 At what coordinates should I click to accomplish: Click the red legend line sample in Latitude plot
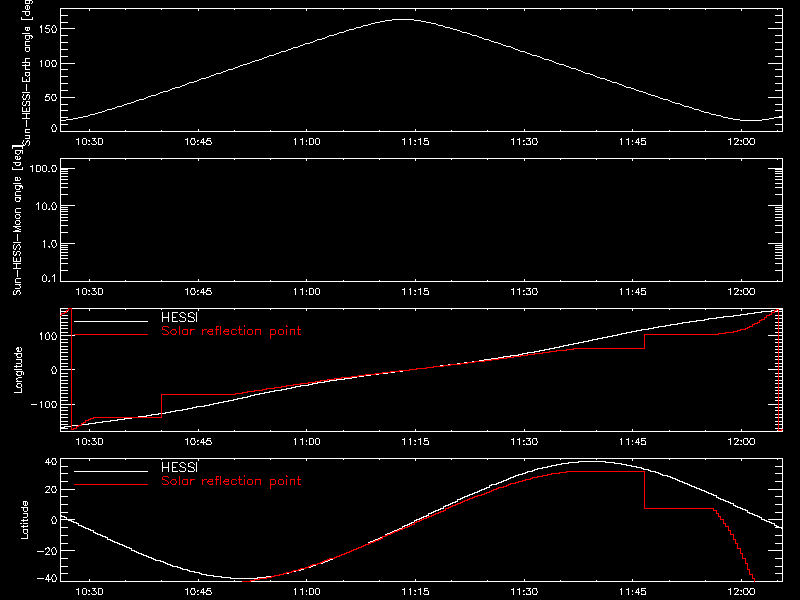[111, 484]
